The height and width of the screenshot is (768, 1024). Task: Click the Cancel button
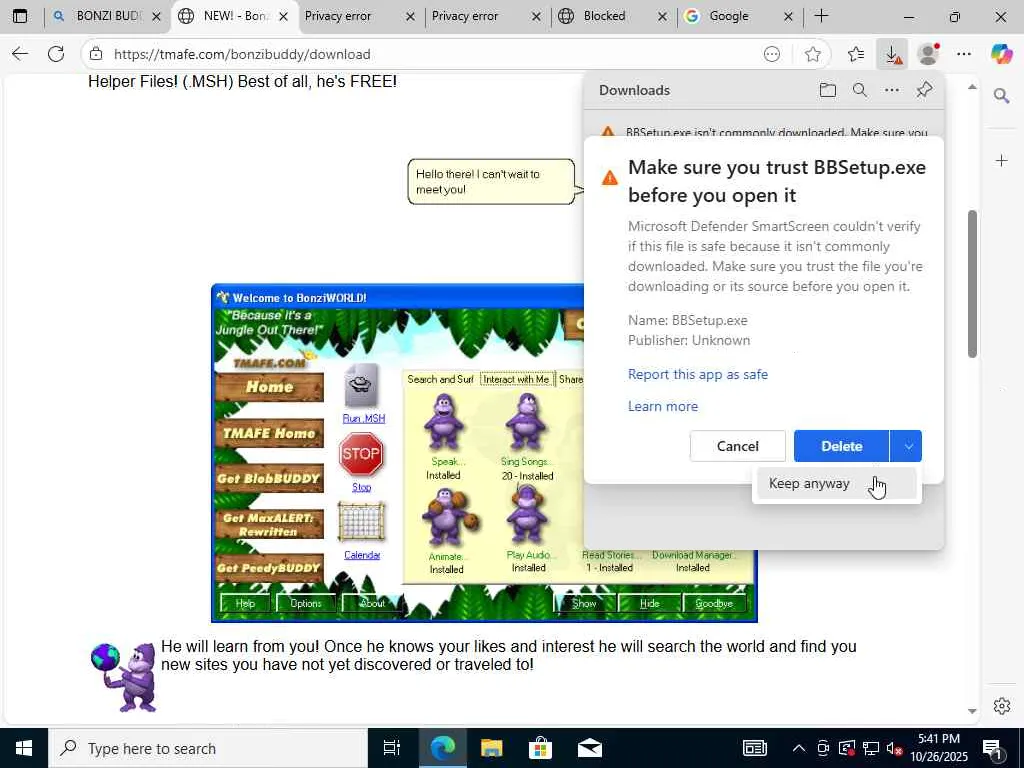point(737,446)
